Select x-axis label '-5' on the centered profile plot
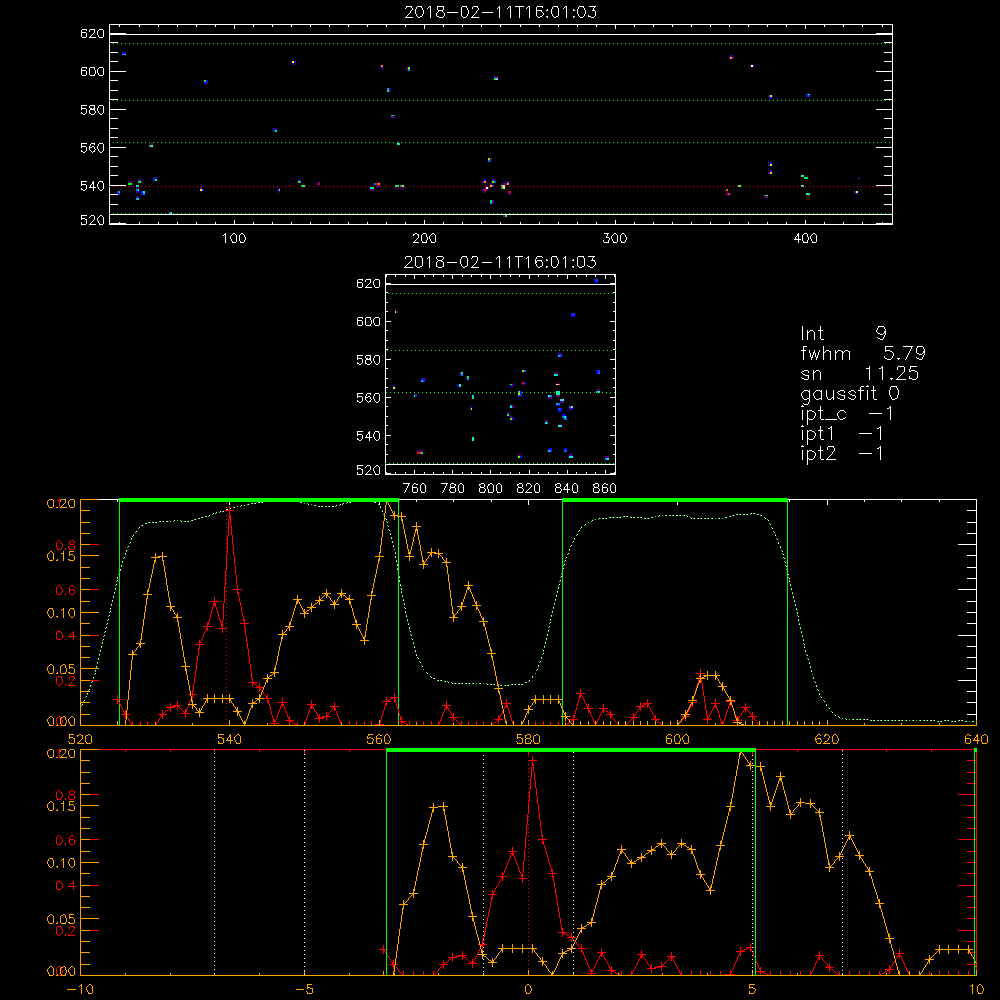Image resolution: width=1000 pixels, height=1000 pixels. pyautogui.click(x=304, y=989)
